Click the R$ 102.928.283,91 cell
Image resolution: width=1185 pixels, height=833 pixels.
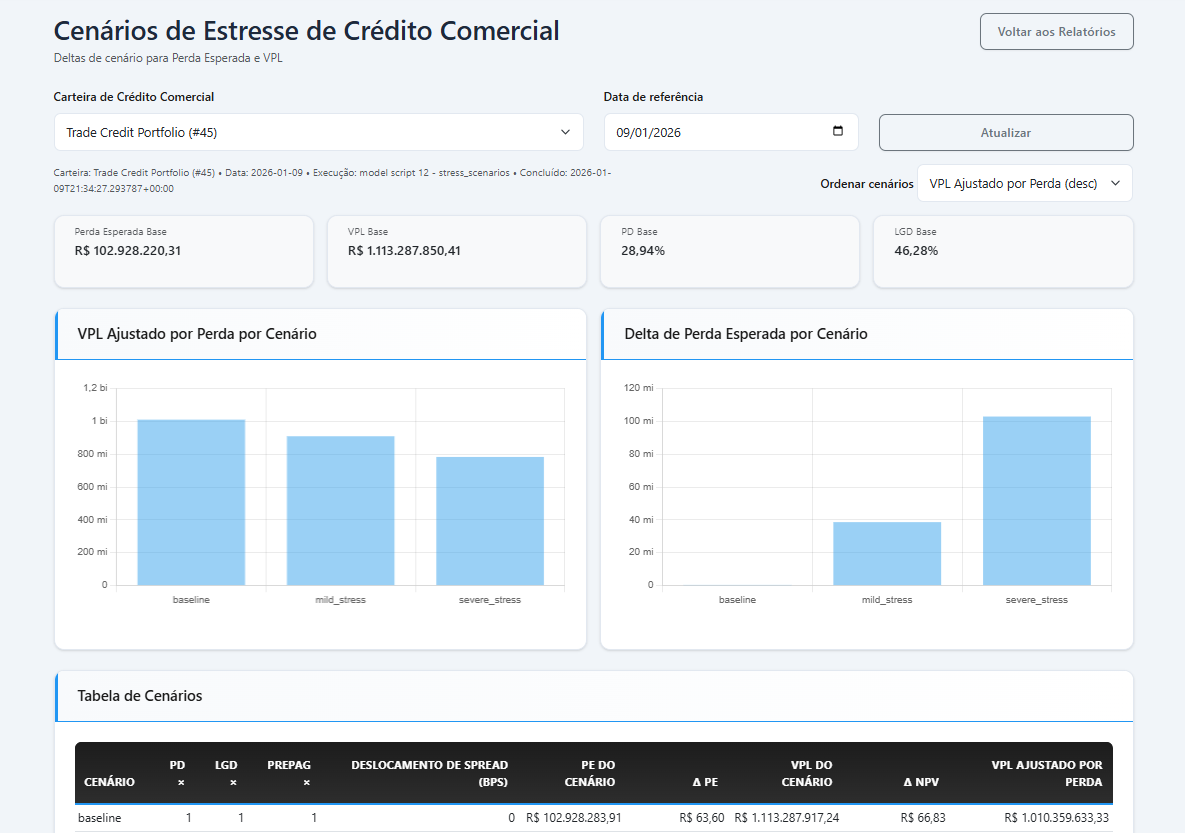point(574,818)
